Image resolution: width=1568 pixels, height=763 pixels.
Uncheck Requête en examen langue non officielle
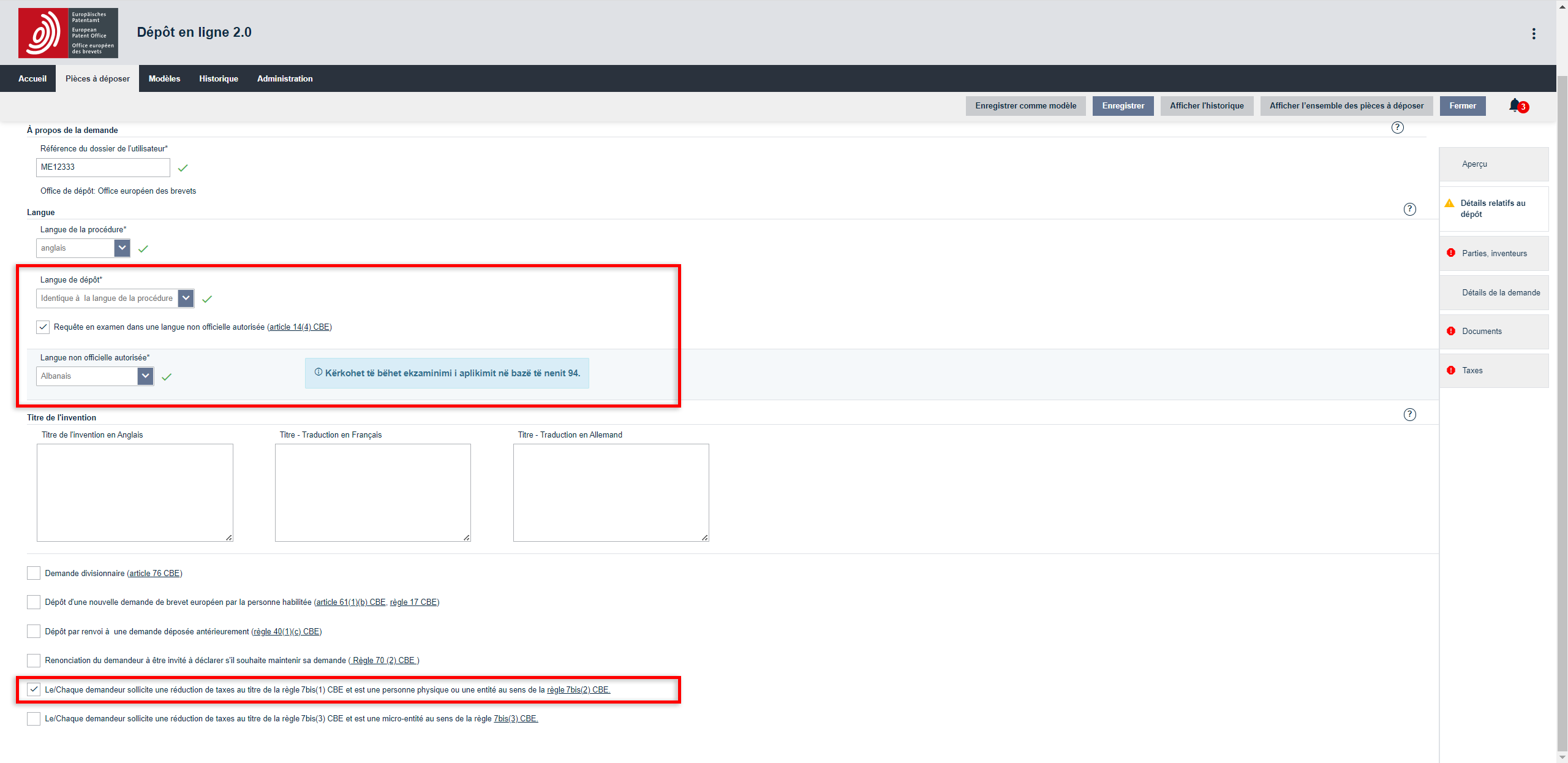tap(43, 327)
